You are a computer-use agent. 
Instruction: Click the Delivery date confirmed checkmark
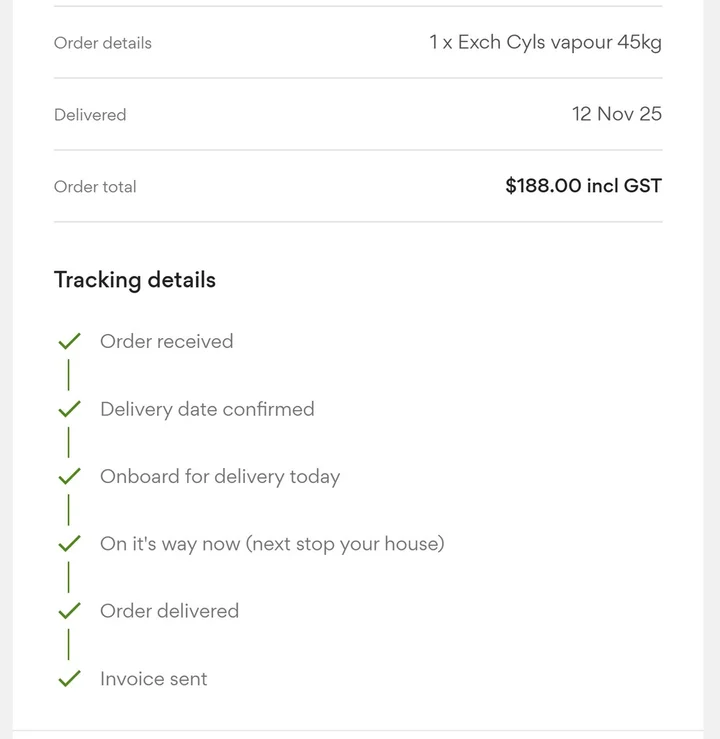point(69,409)
